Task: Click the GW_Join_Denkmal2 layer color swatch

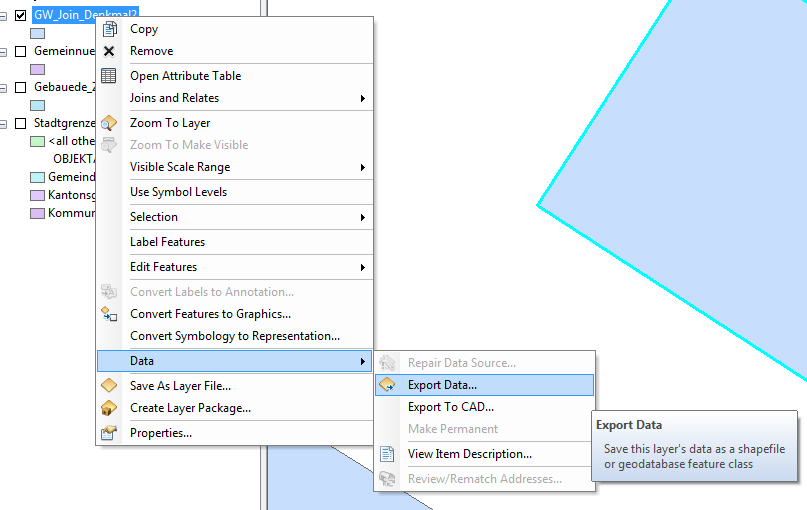Action: [38, 33]
